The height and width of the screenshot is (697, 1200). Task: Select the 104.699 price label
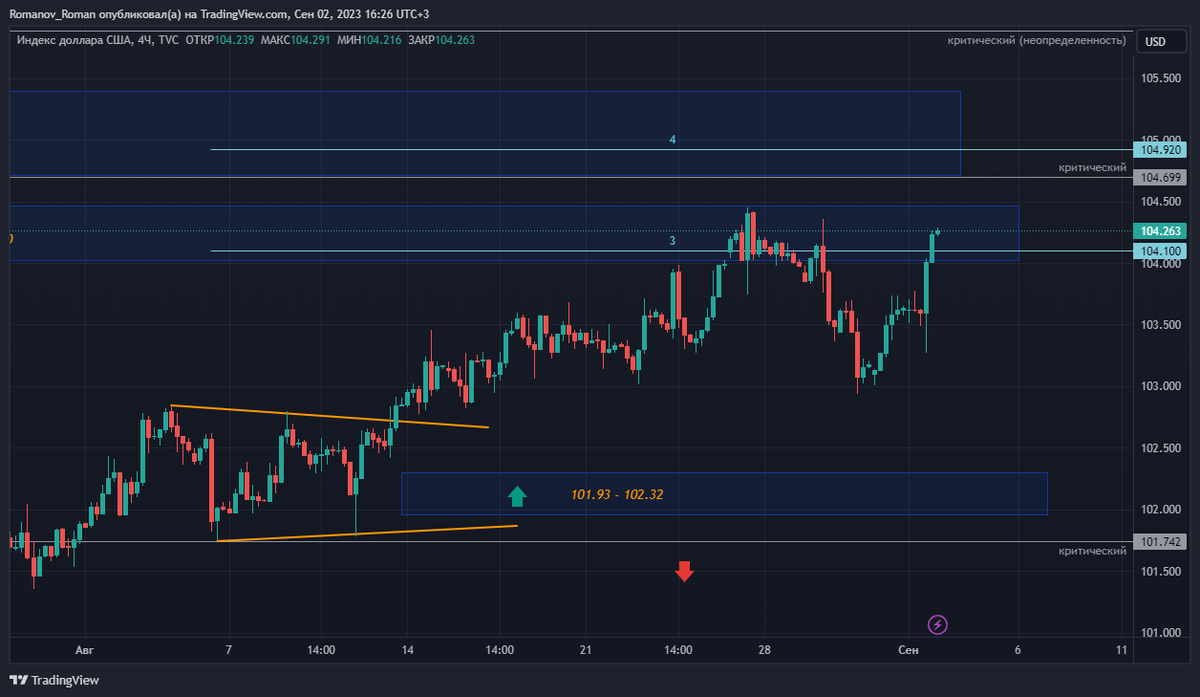(x=1158, y=177)
